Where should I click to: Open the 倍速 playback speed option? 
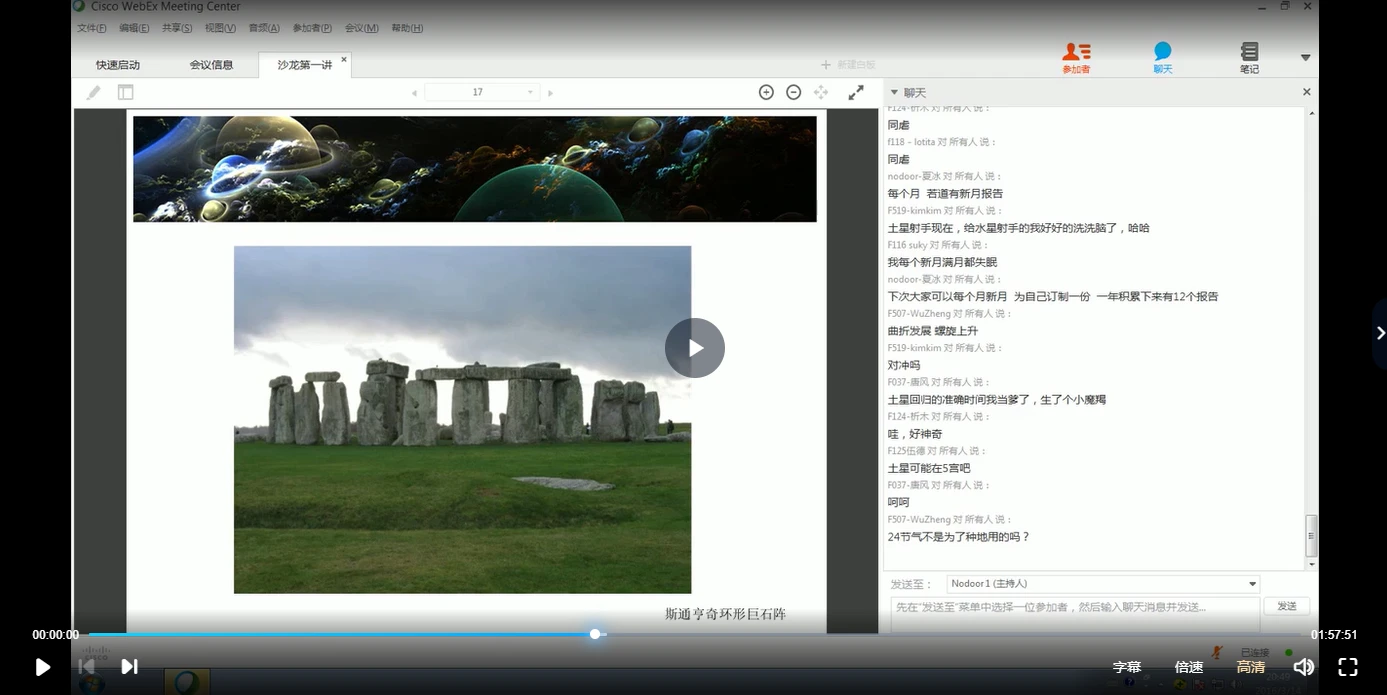[1189, 667]
